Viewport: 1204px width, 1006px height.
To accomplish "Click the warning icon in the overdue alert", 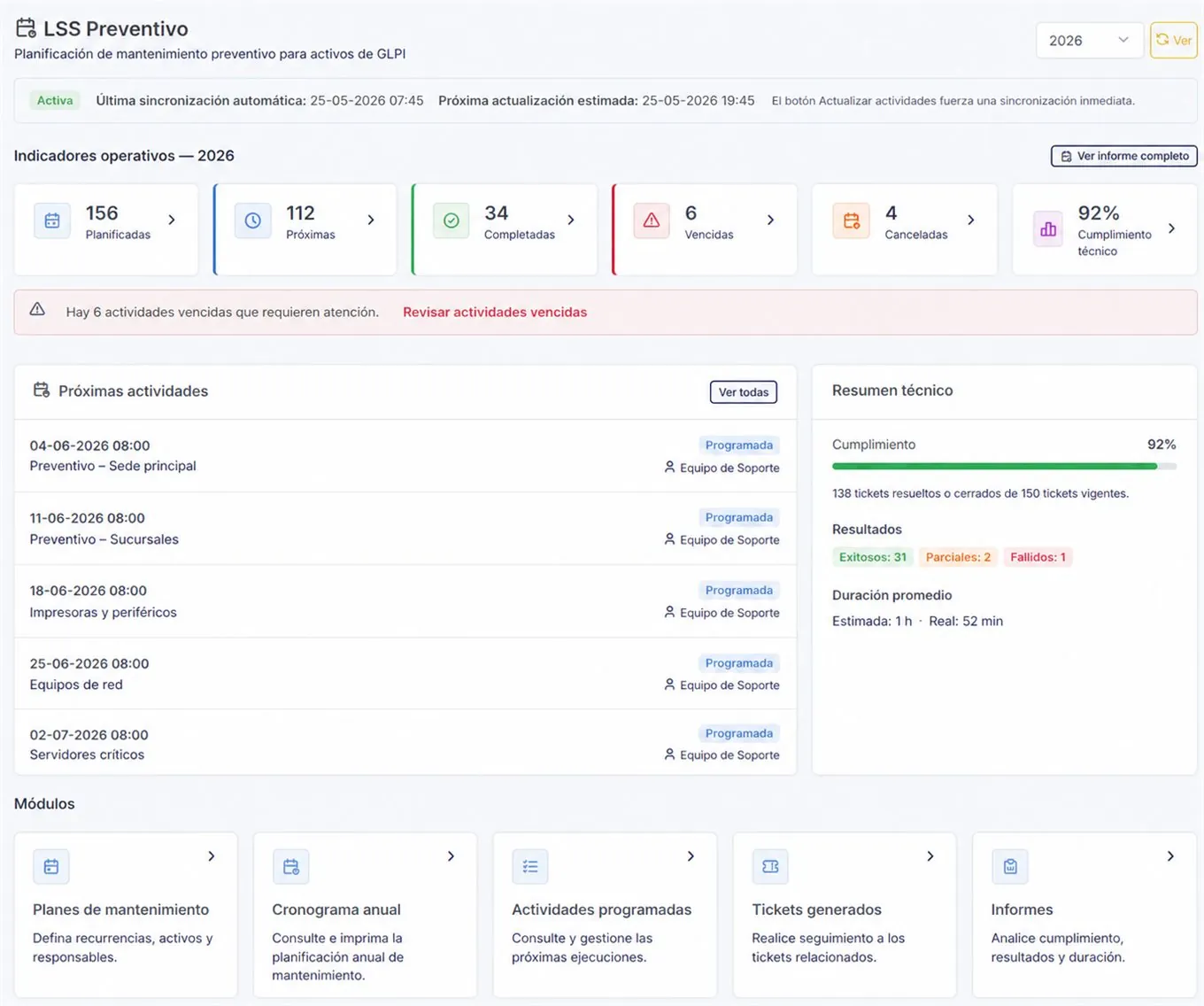I will [37, 310].
